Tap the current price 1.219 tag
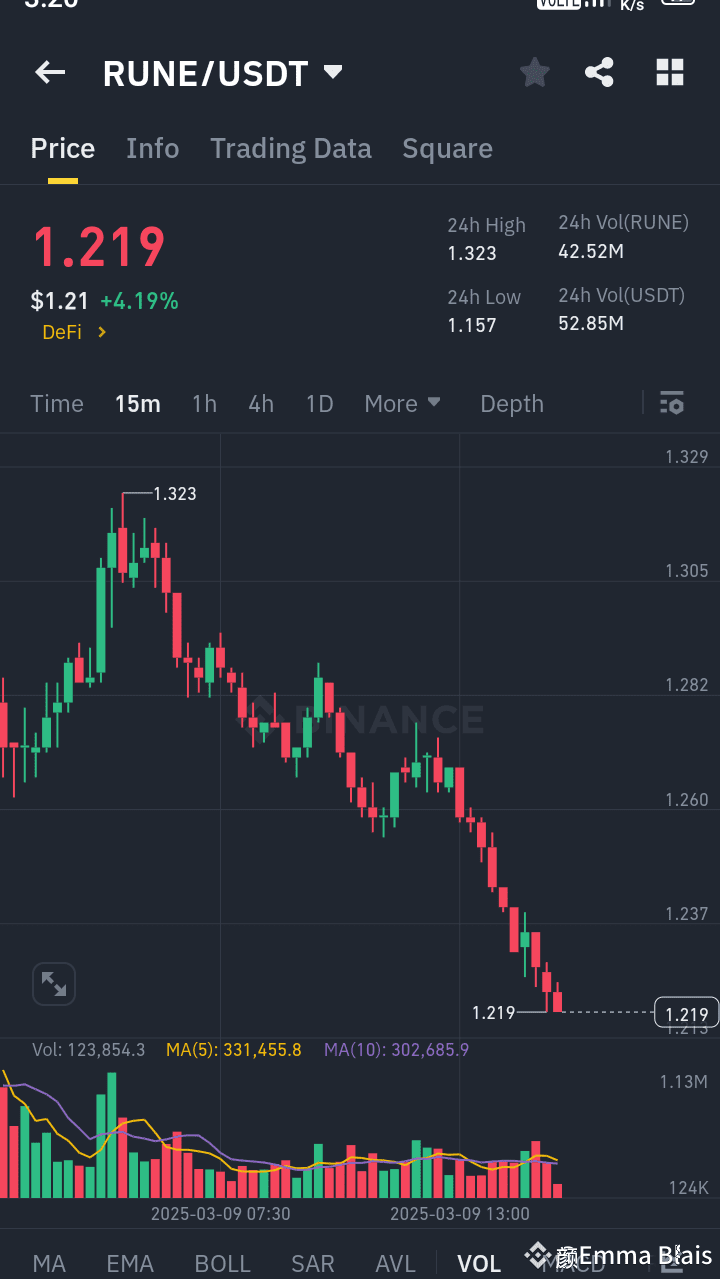720x1279 pixels. pyautogui.click(x=686, y=1012)
